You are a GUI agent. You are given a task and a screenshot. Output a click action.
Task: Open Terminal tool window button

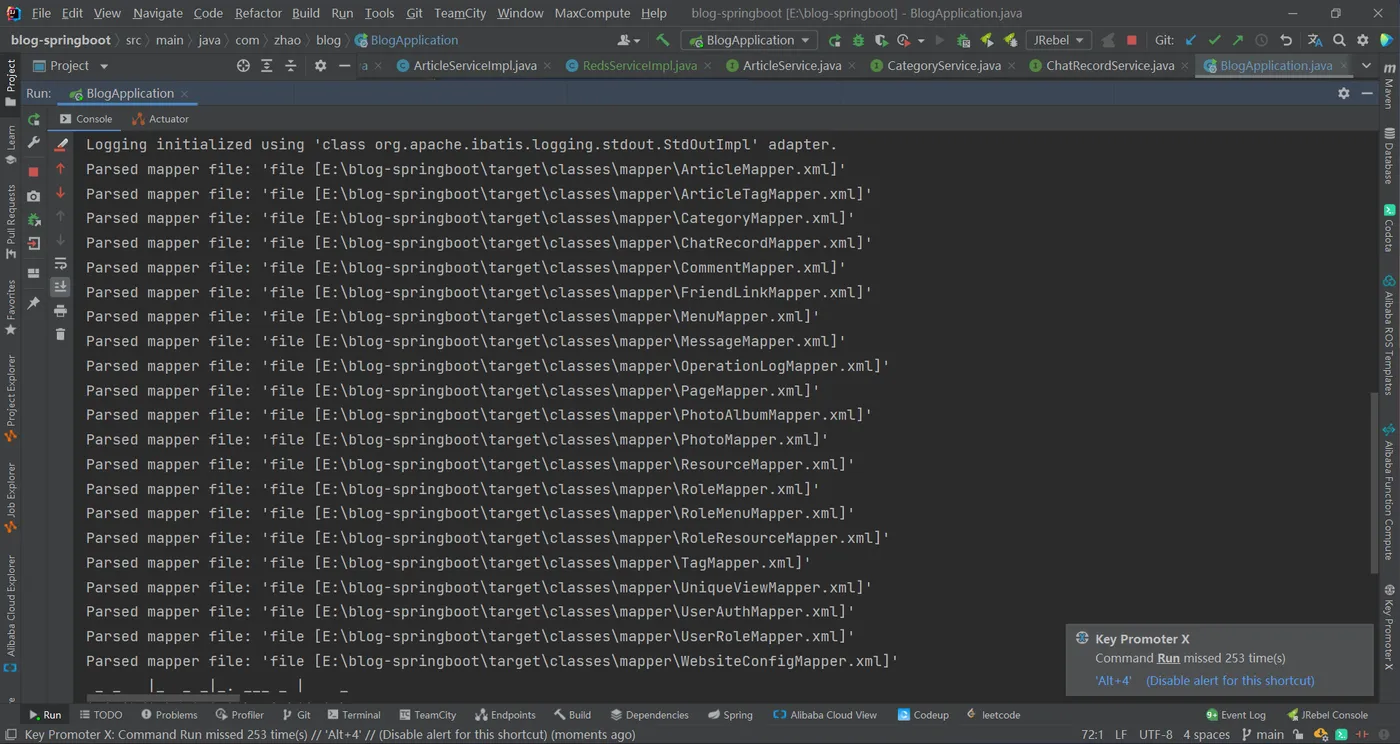[x=352, y=715]
